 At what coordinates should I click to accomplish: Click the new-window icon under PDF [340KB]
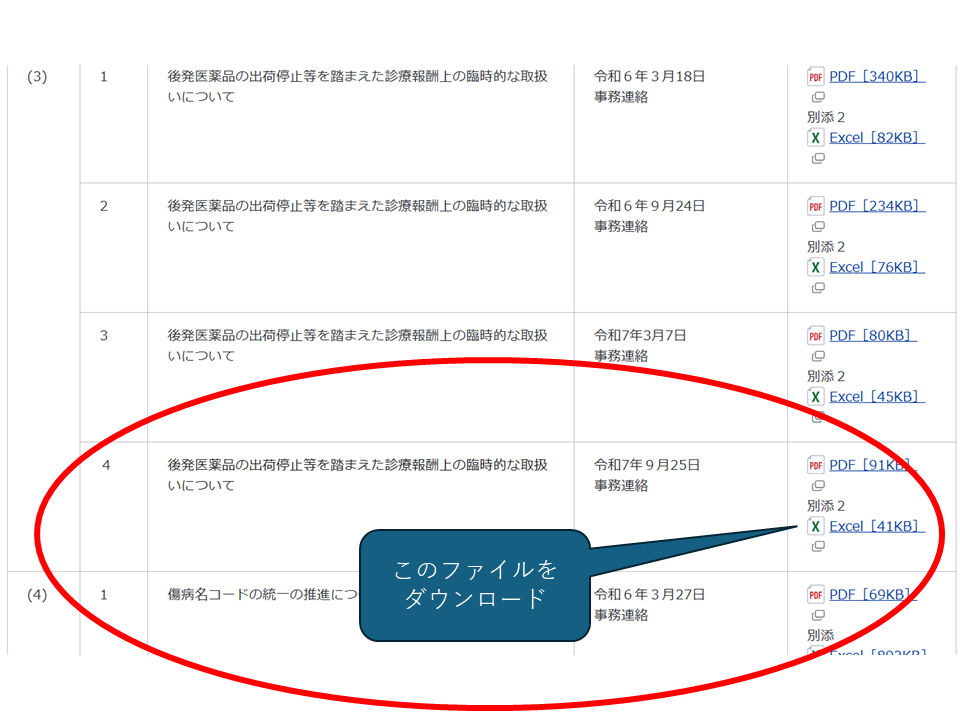point(817,97)
